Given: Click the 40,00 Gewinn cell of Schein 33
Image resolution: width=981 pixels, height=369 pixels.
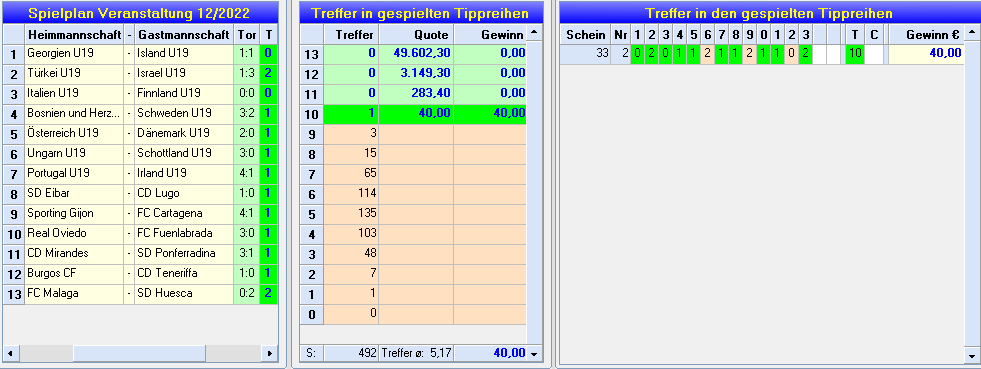Looking at the screenshot, I should pyautogui.click(x=926, y=54).
